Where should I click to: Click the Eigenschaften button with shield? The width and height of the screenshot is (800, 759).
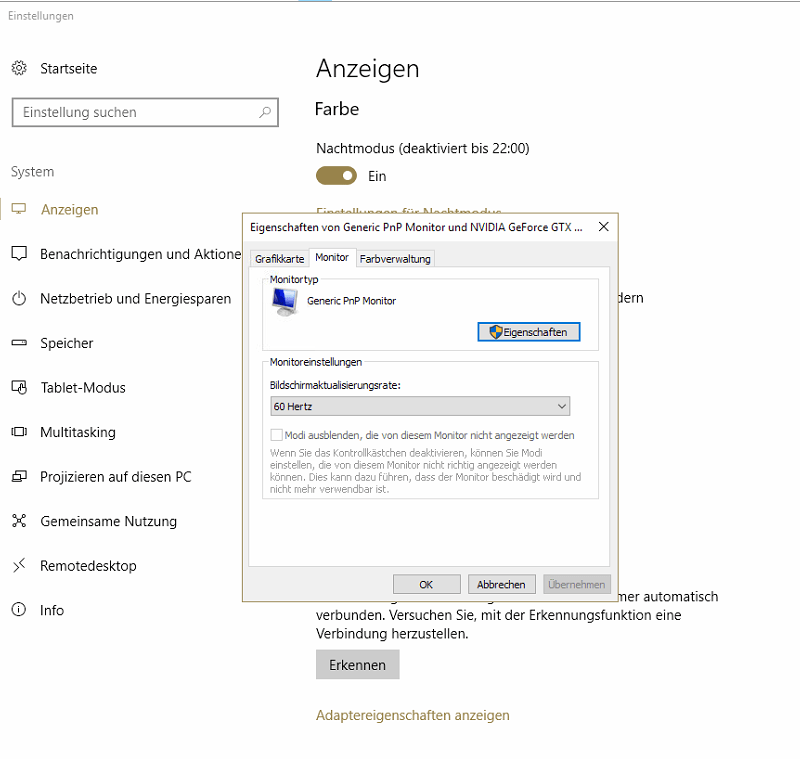tap(528, 332)
